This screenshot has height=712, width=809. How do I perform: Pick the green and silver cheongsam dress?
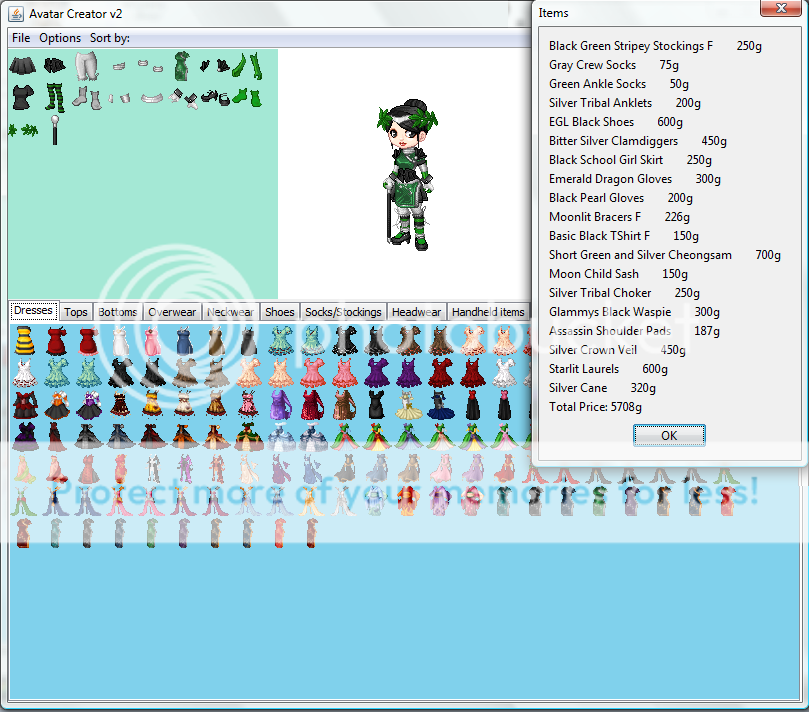coord(181,67)
